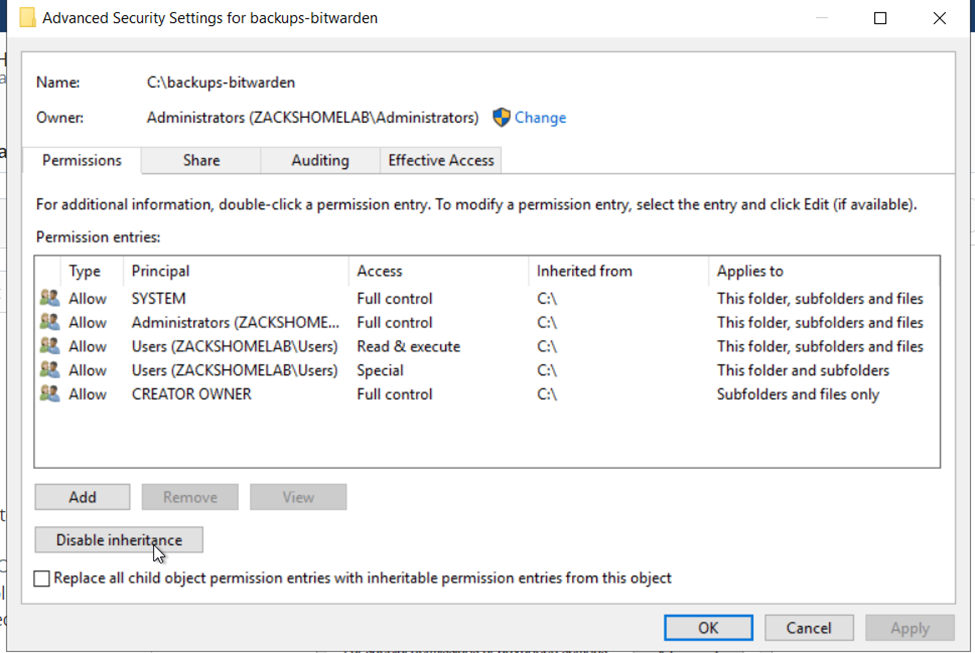The image size is (975, 653).
Task: Click the C:\backups-bitwarden name text
Action: click(221, 82)
